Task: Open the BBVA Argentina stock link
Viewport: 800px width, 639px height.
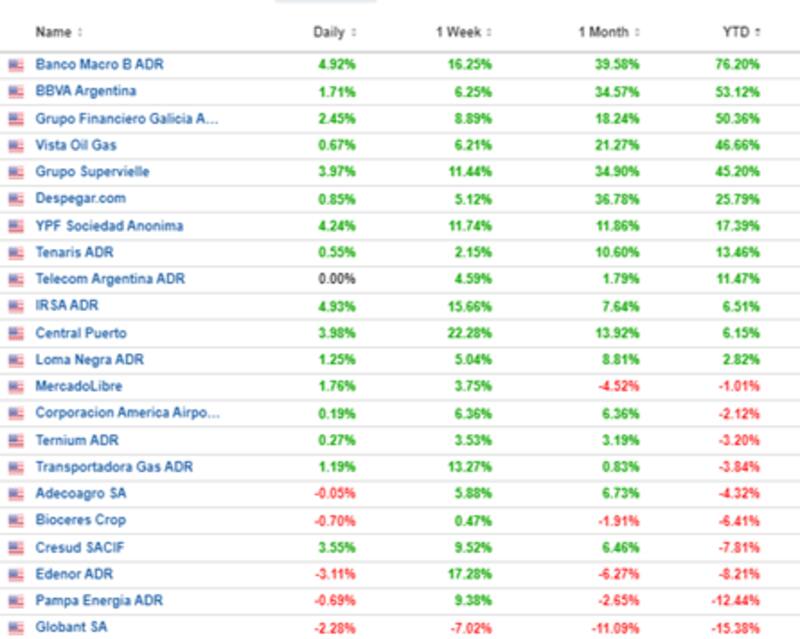Action: 86,91
